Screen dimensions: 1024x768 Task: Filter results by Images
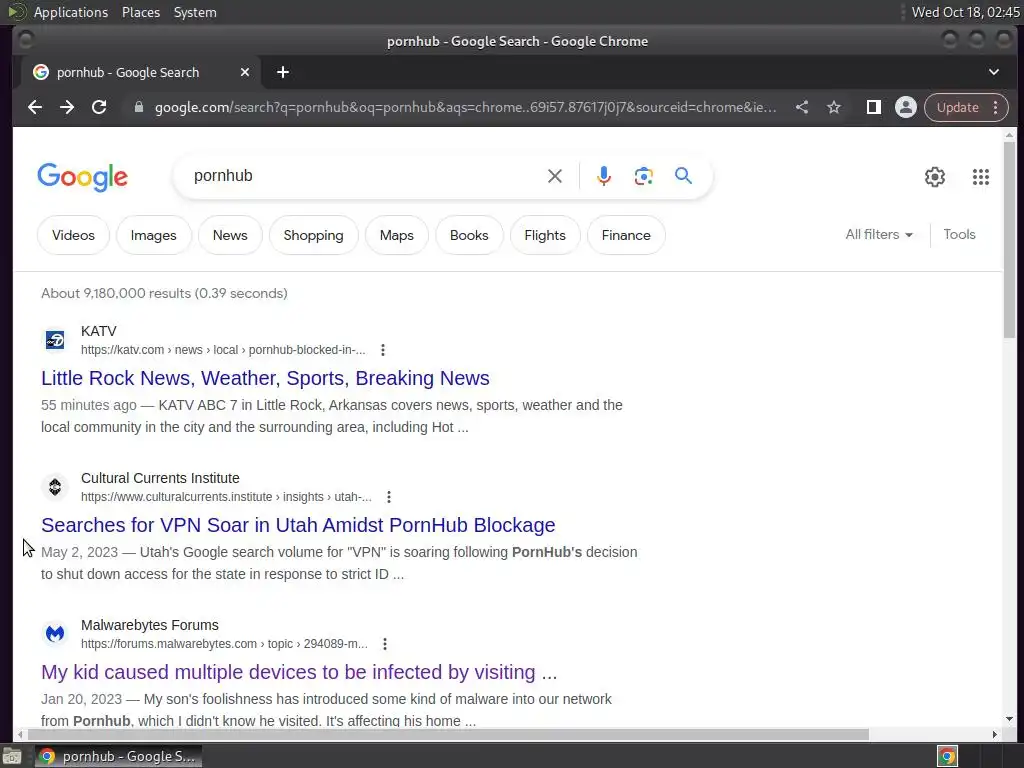click(153, 235)
